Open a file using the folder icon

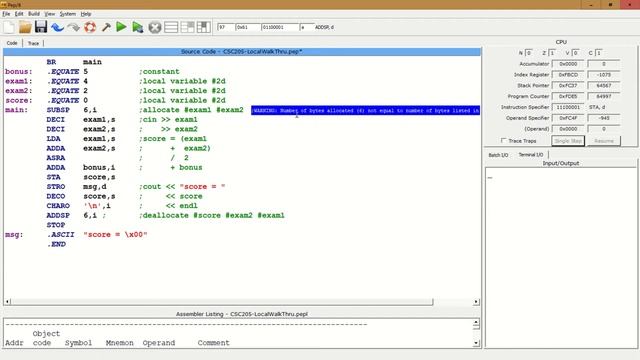25,27
